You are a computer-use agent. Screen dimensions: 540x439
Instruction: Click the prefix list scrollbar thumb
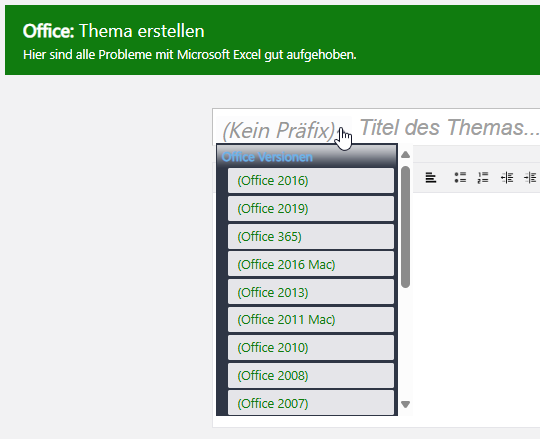[405, 227]
